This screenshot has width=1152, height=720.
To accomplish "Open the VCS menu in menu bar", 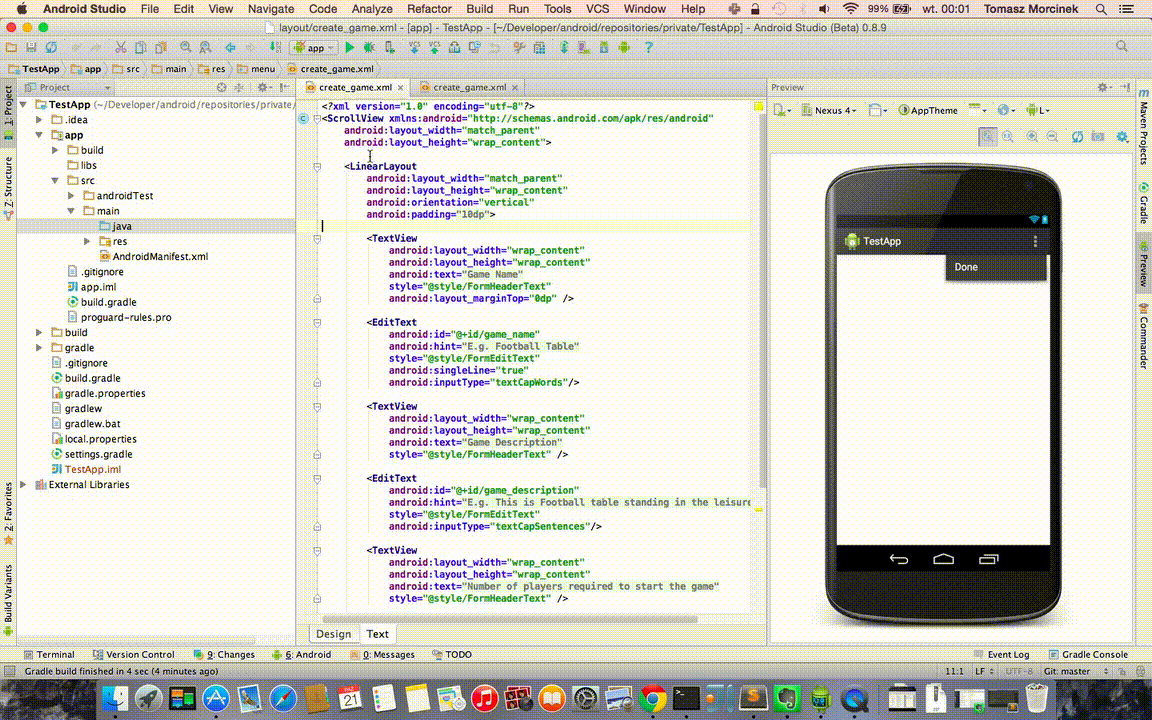I will coord(597,9).
